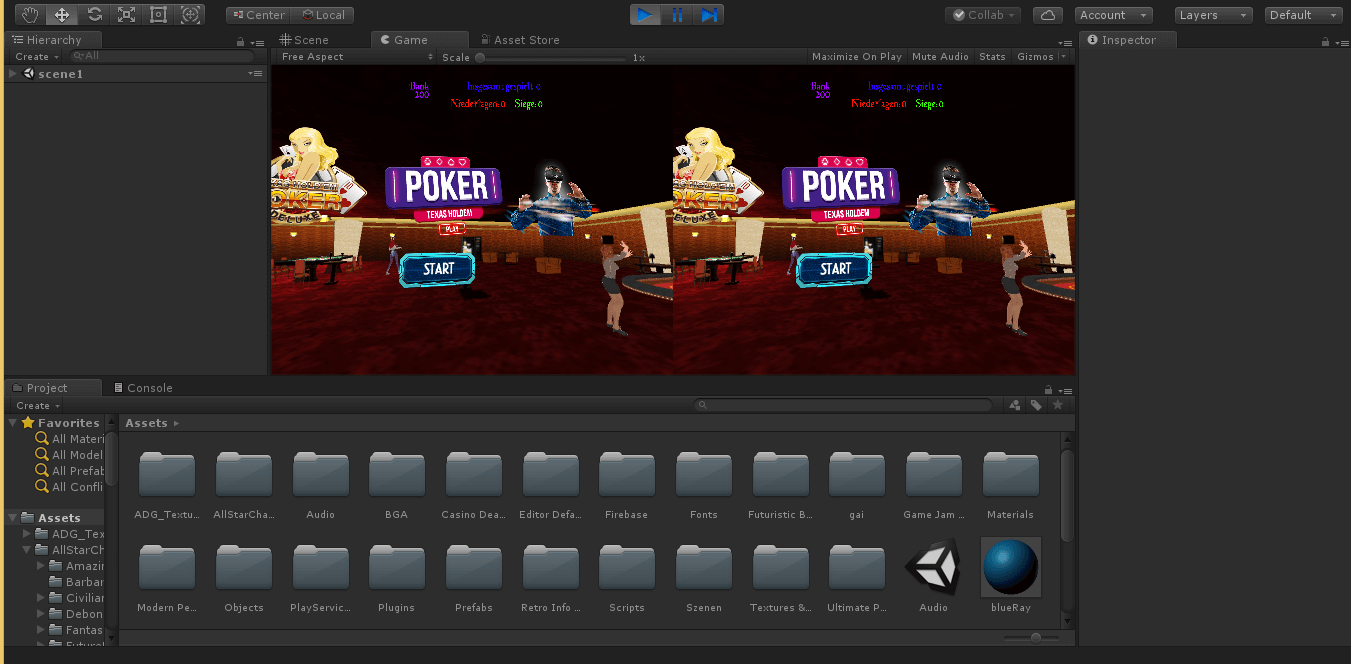Click the Project search field
Image resolution: width=1351 pixels, height=664 pixels.
[845, 405]
